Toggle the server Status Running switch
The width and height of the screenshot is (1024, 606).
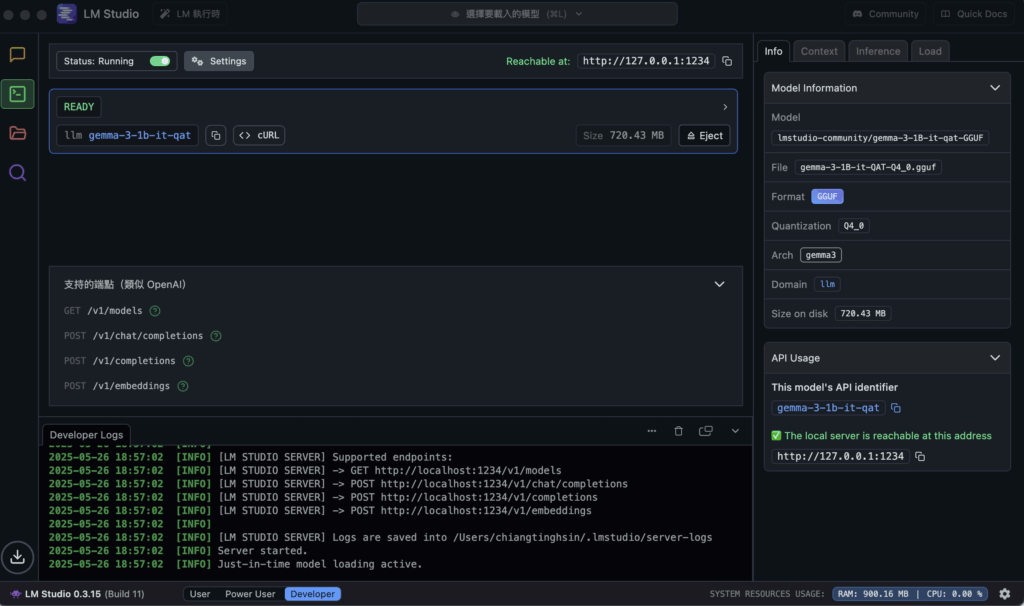[x=160, y=61]
